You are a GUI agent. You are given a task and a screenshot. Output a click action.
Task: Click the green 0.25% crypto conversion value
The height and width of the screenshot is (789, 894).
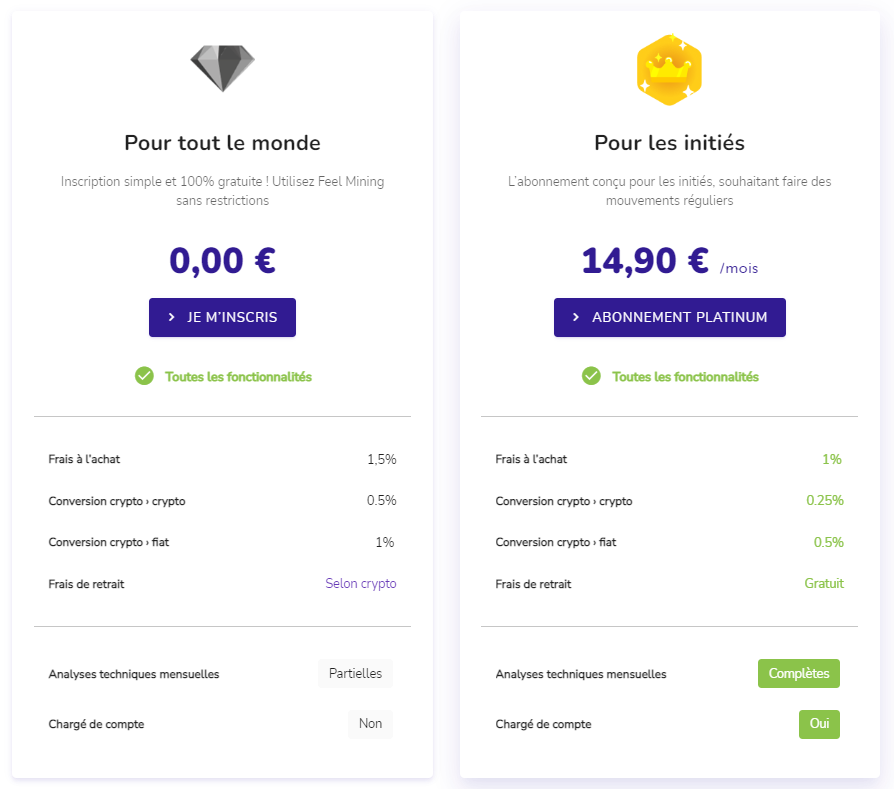(x=825, y=501)
